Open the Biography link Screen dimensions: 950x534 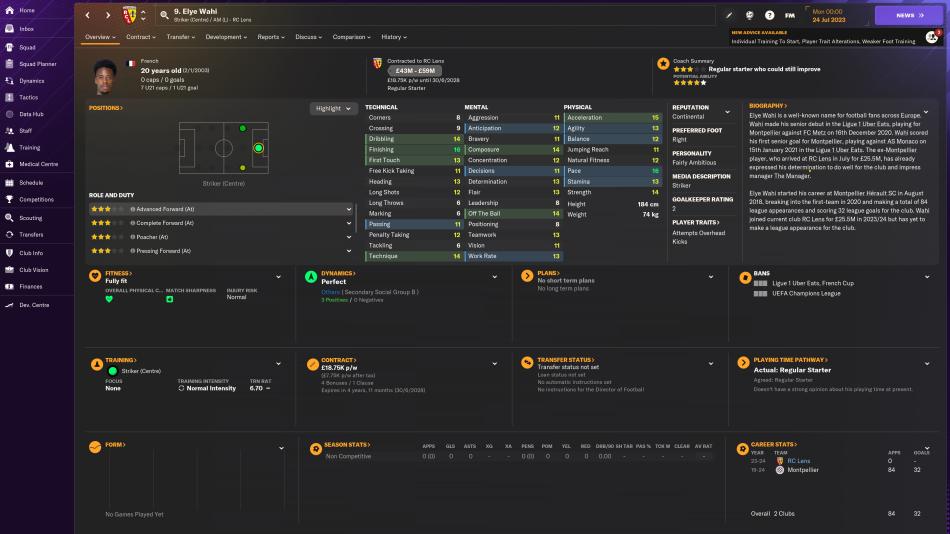click(768, 106)
